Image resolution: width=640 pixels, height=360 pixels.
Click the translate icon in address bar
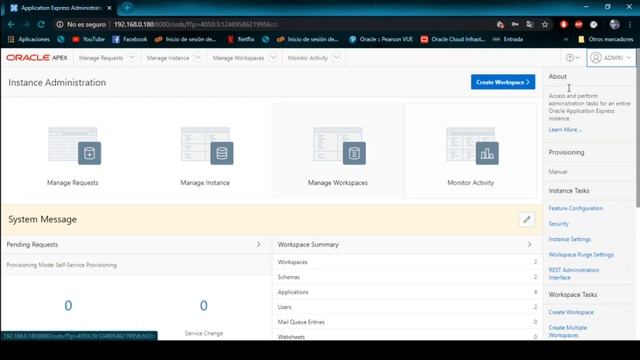pyautogui.click(x=530, y=24)
